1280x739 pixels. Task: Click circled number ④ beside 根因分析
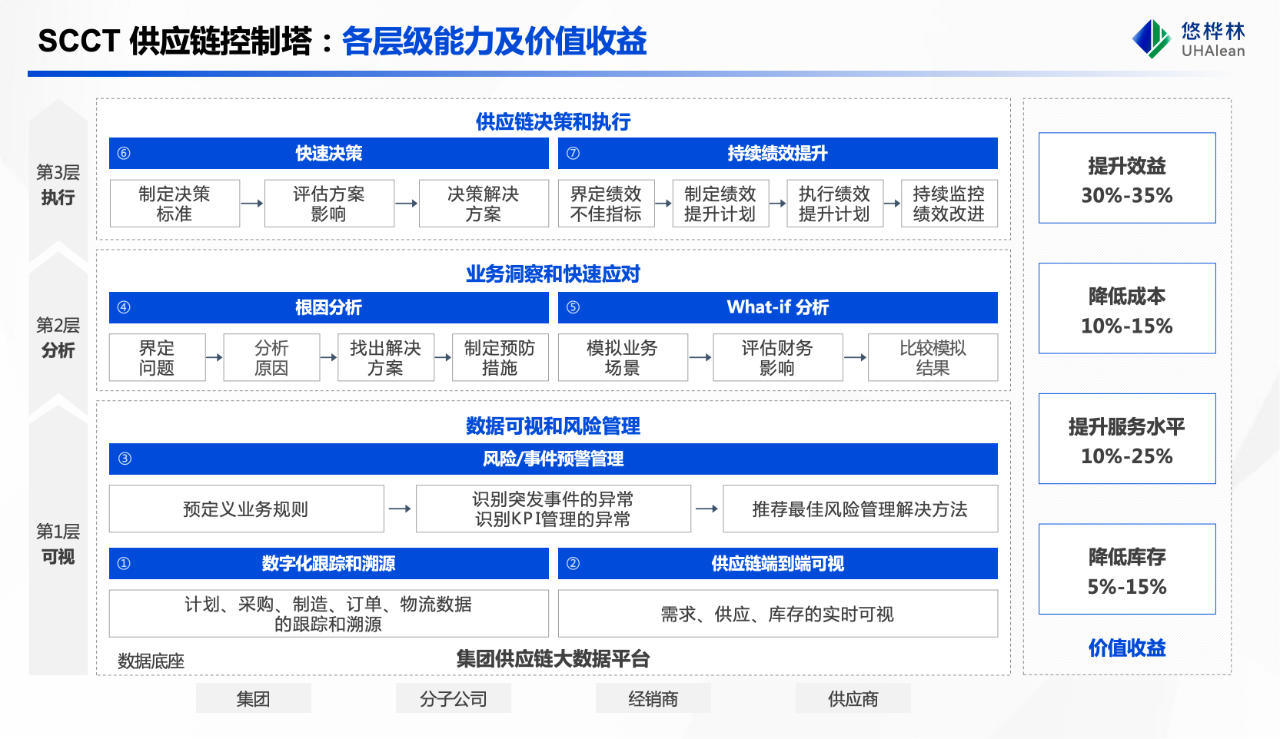(124, 308)
